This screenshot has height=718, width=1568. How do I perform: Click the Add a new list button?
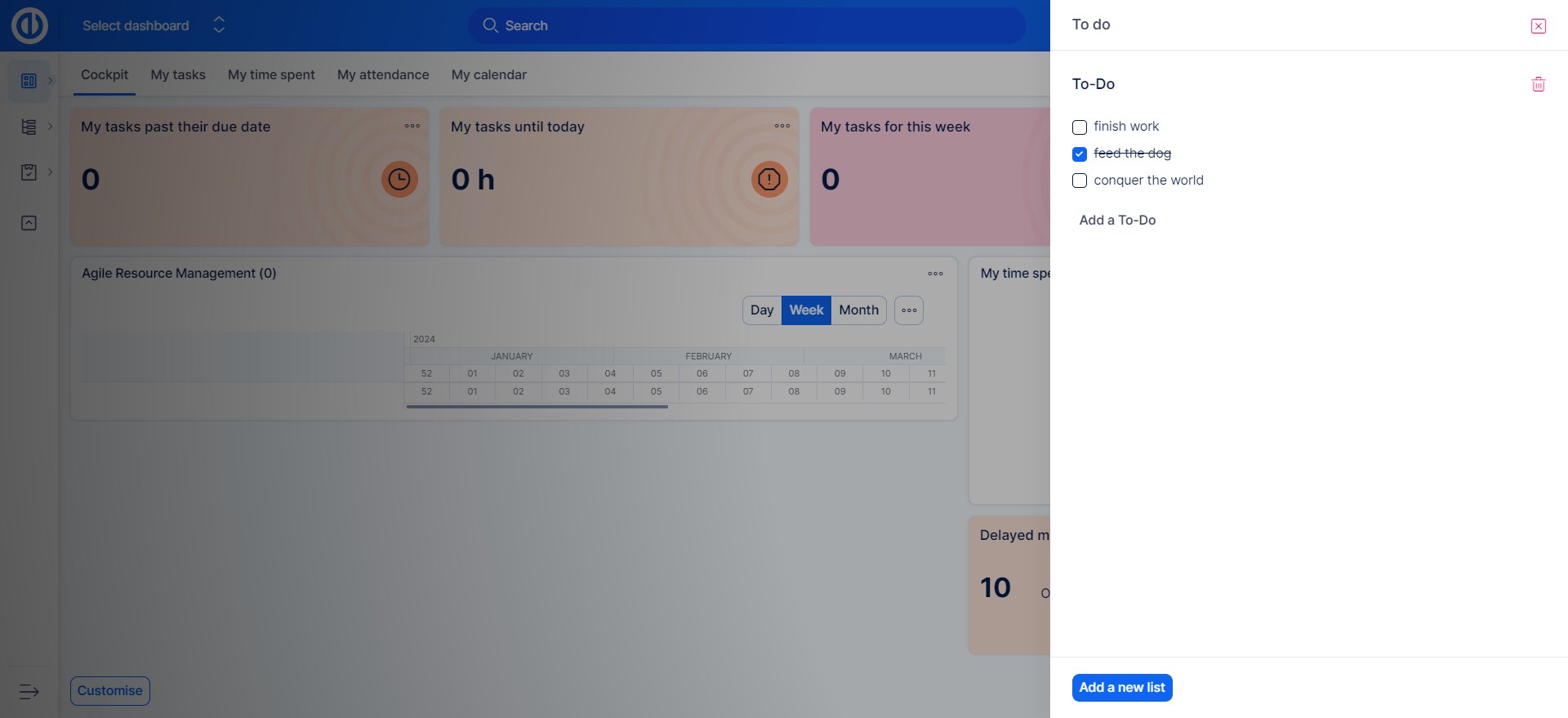click(x=1121, y=688)
